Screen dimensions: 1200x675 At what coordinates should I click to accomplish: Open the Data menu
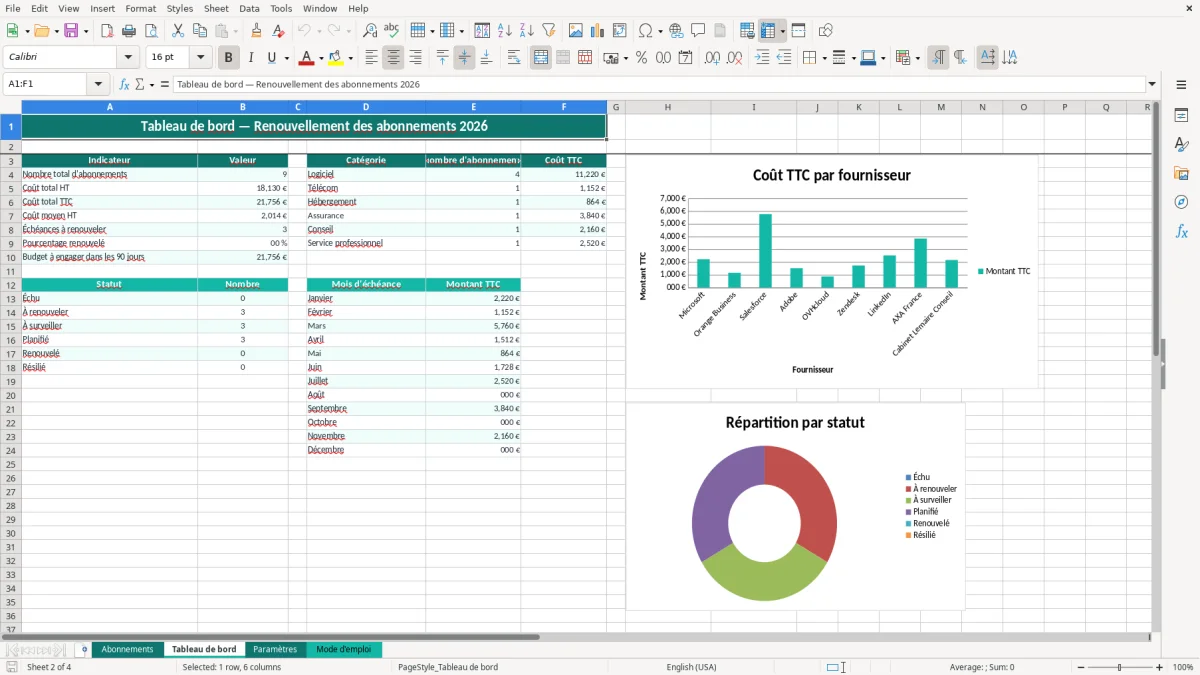point(249,8)
